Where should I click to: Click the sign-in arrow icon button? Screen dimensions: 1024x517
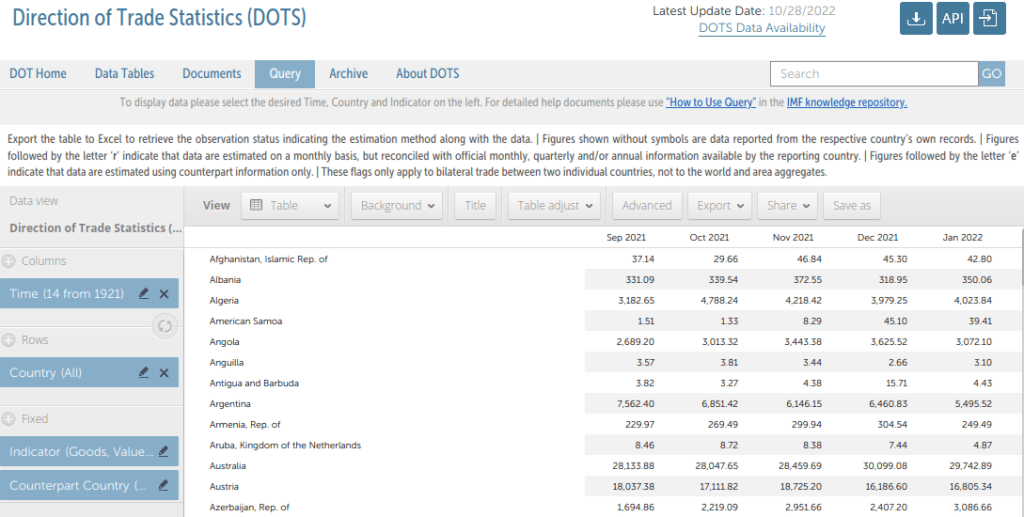[989, 19]
